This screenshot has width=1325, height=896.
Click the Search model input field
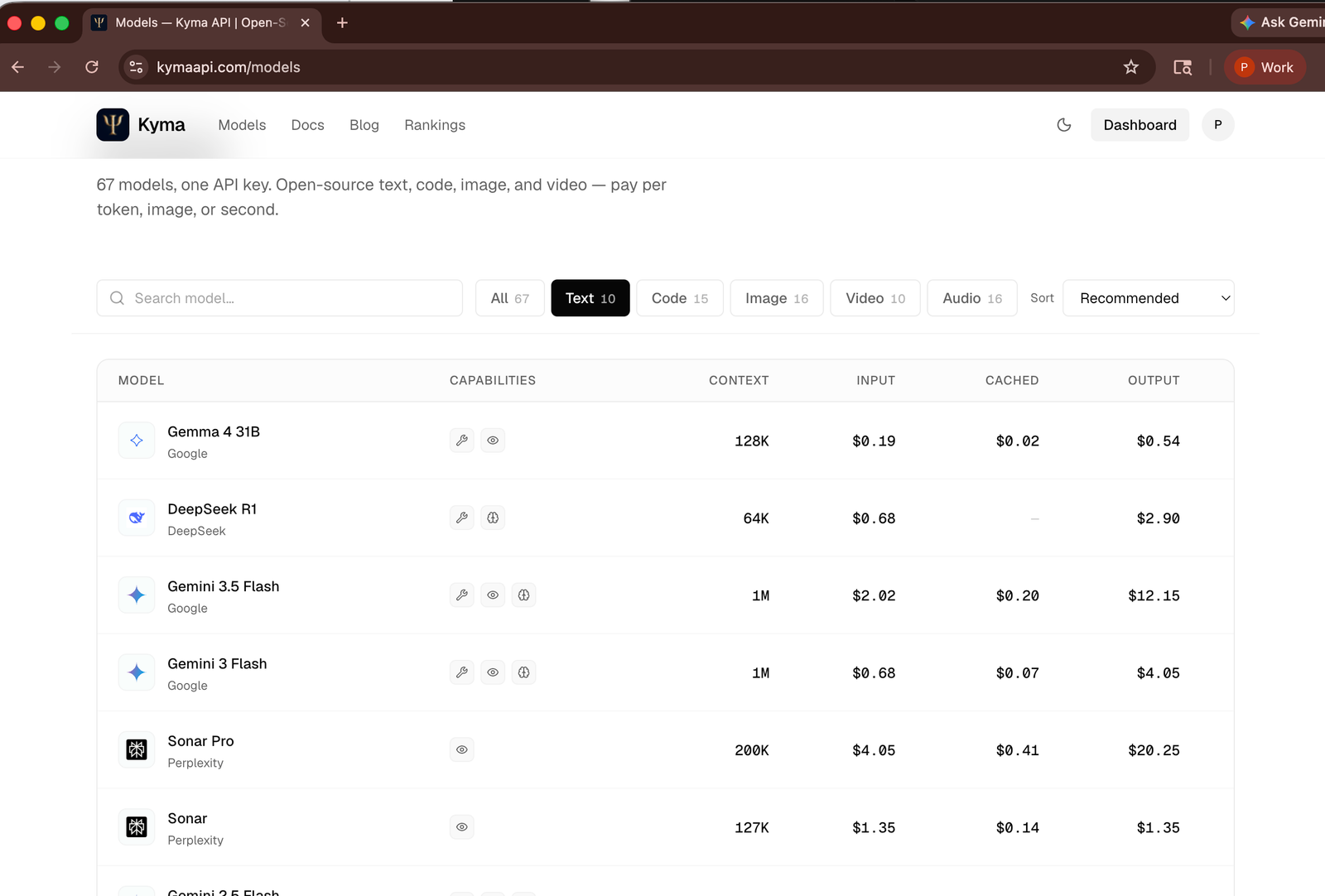tap(280, 298)
